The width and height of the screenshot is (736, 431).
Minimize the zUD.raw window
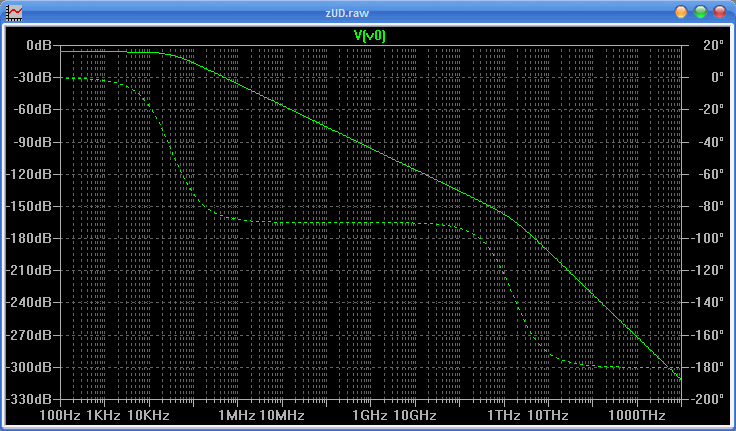click(681, 11)
